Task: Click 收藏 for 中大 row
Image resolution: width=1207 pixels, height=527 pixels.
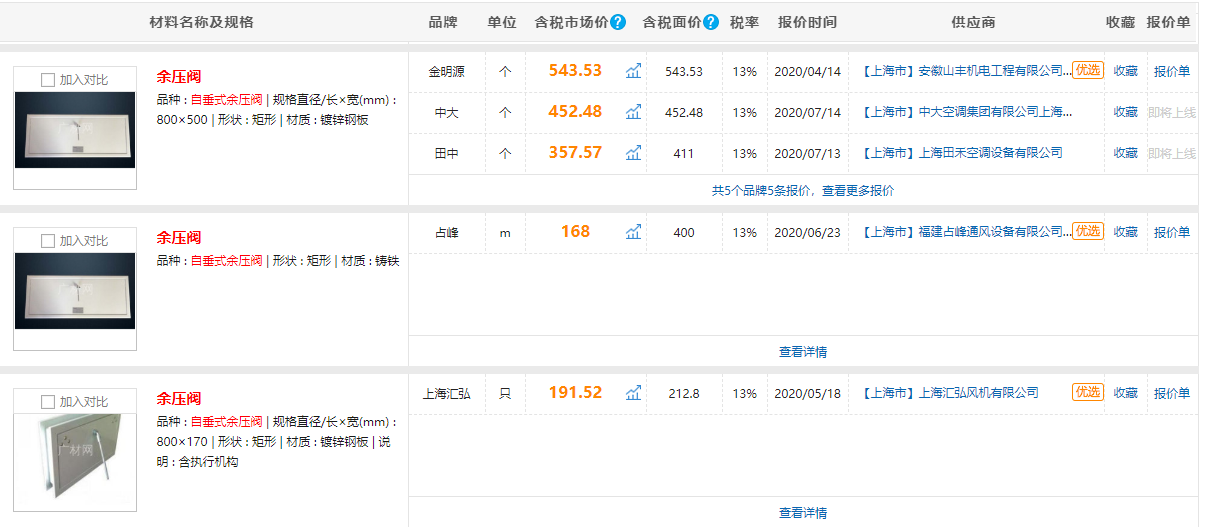Action: pyautogui.click(x=1126, y=112)
